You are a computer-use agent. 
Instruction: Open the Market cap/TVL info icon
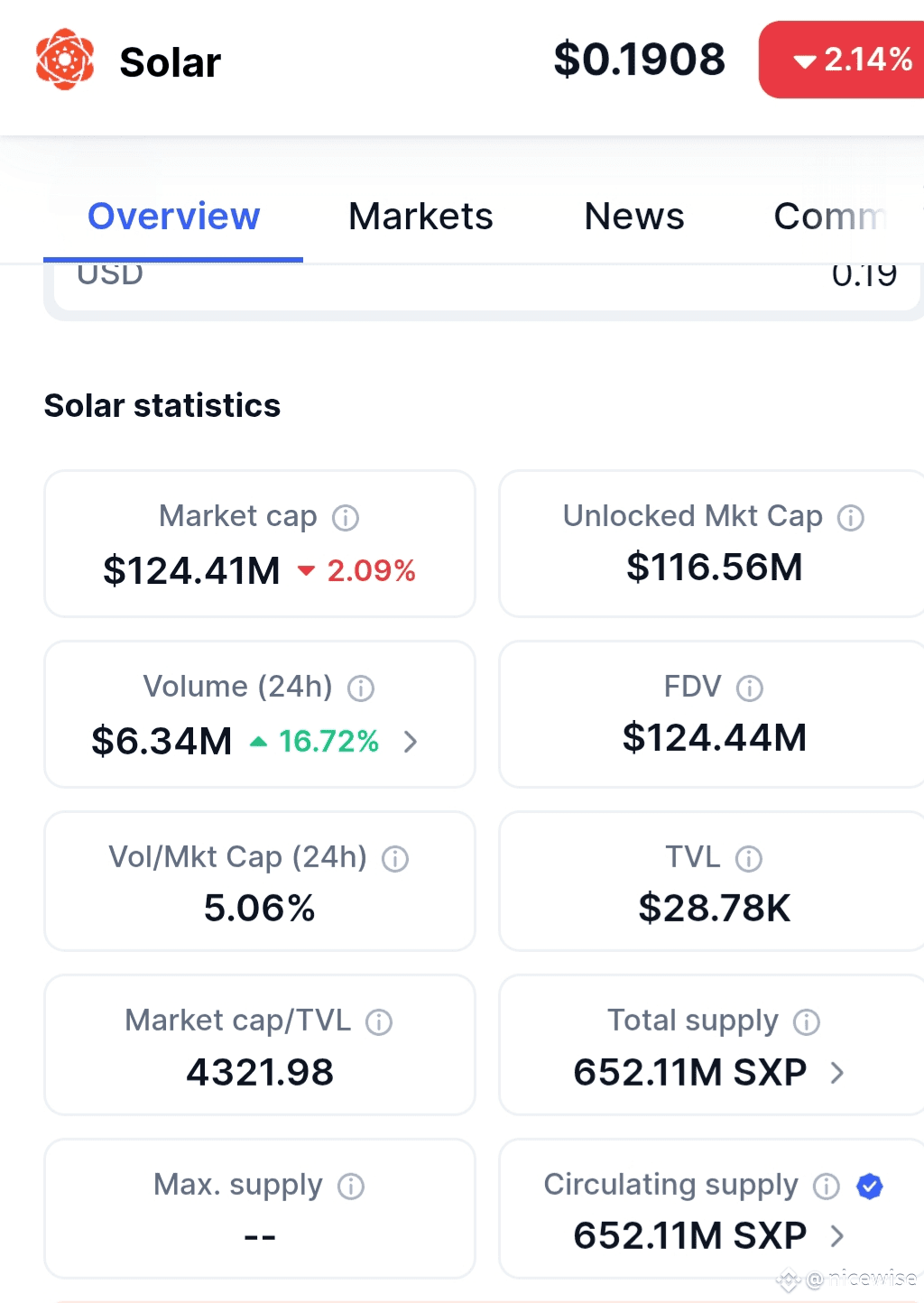coord(379,1022)
